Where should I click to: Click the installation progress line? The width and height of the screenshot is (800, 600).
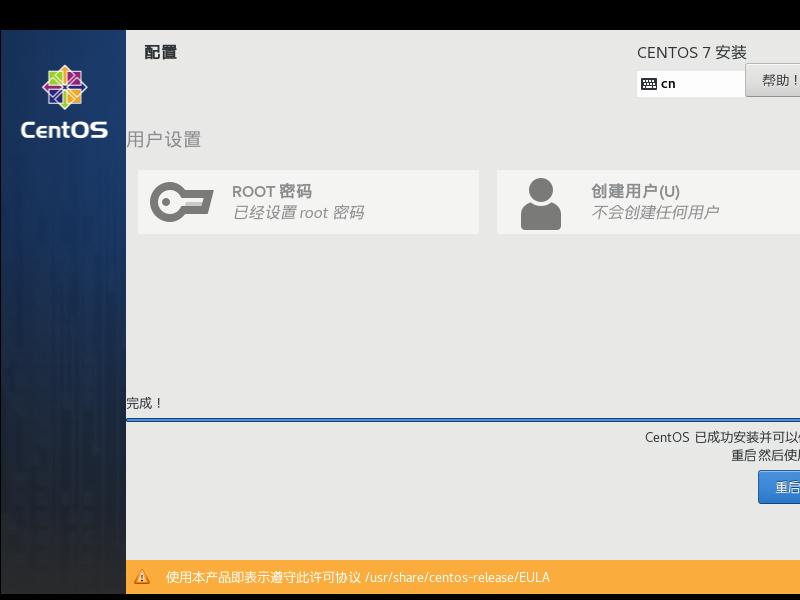tap(460, 421)
